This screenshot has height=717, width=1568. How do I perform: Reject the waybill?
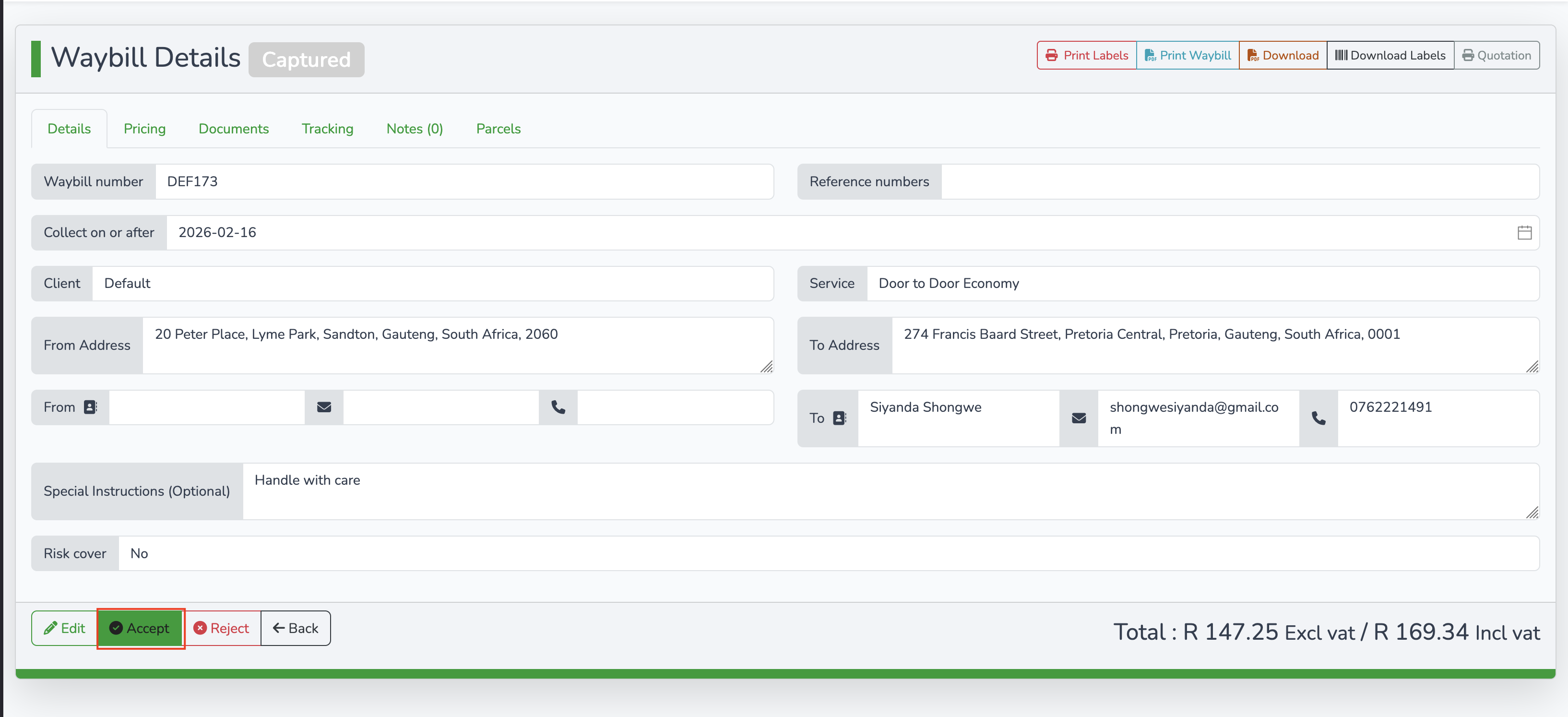click(222, 628)
